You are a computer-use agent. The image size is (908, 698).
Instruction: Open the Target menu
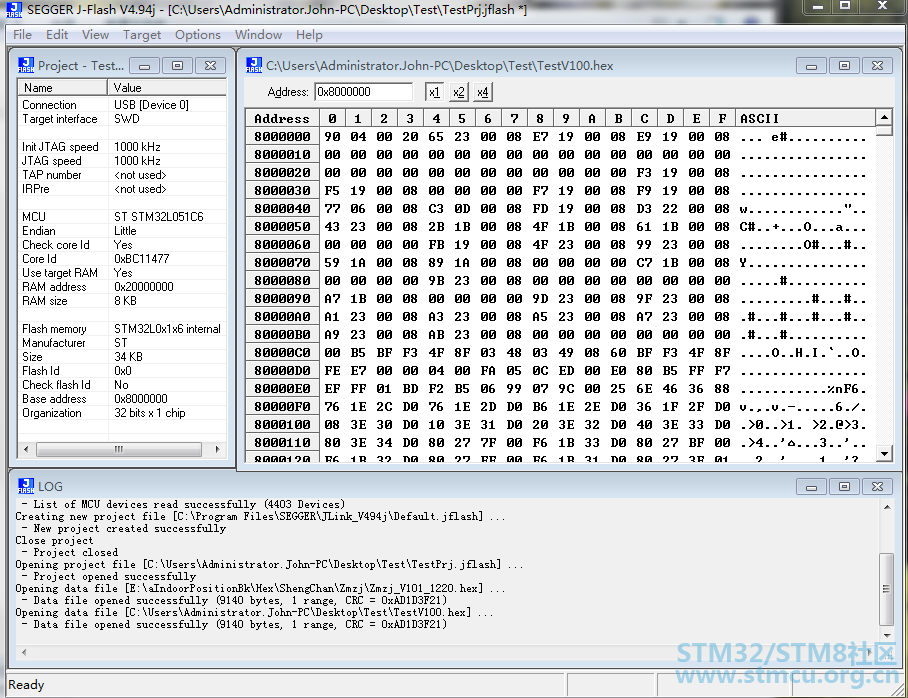click(142, 35)
